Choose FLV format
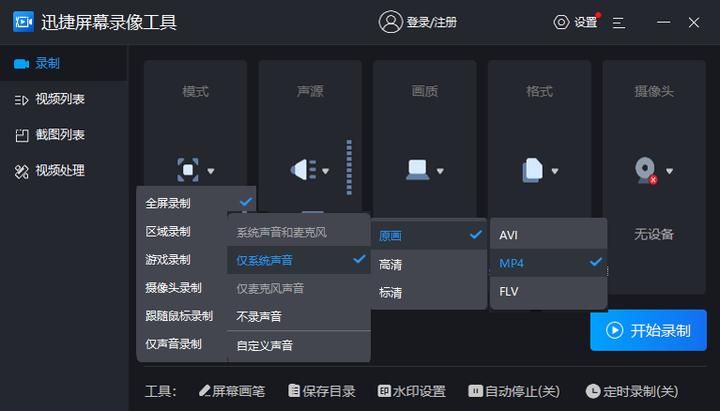The image size is (720, 411). coord(549,291)
